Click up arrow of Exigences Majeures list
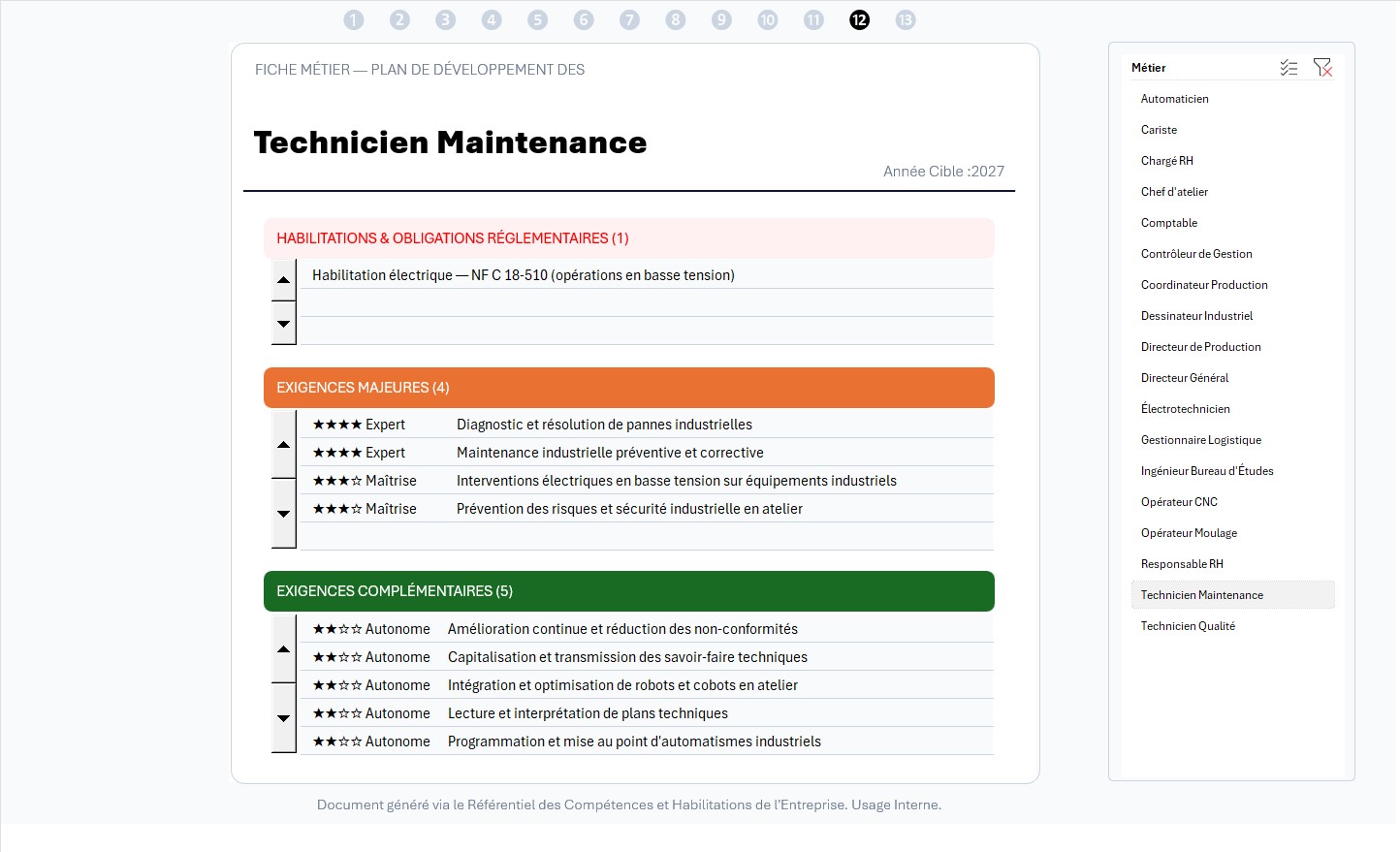1400x852 pixels. point(284,445)
